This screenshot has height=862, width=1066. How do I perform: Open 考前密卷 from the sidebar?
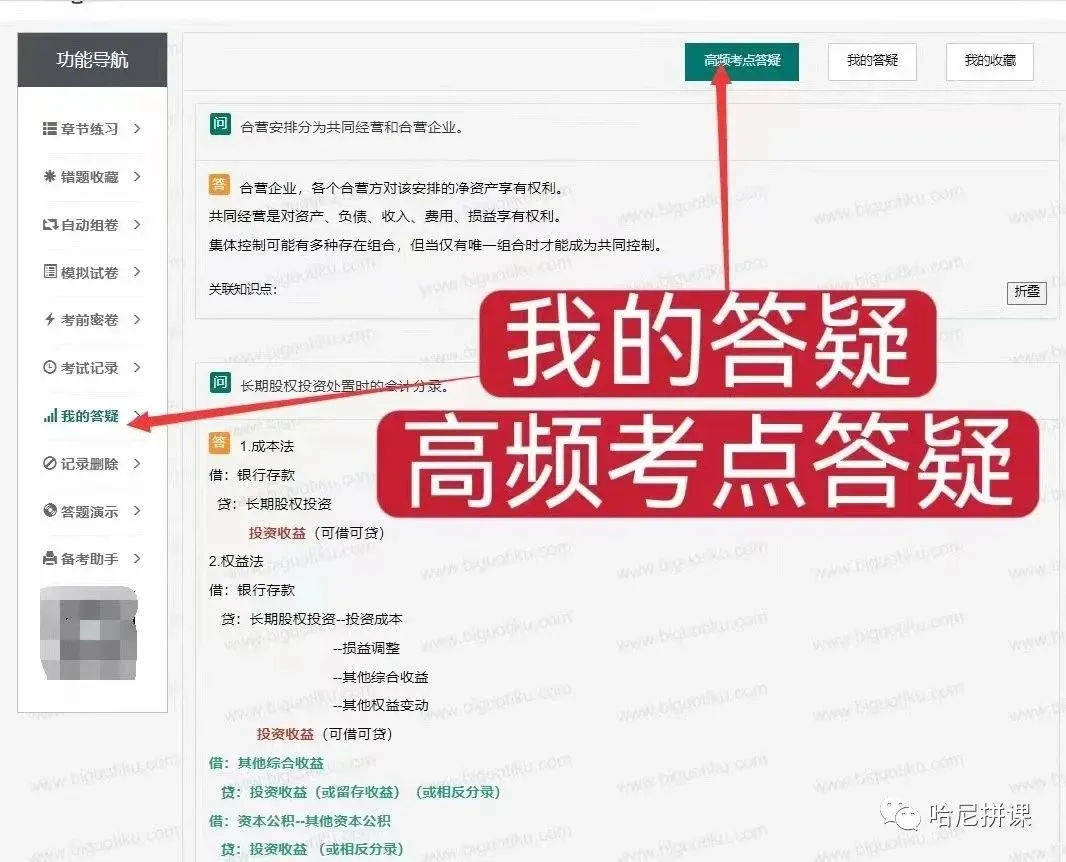[89, 320]
